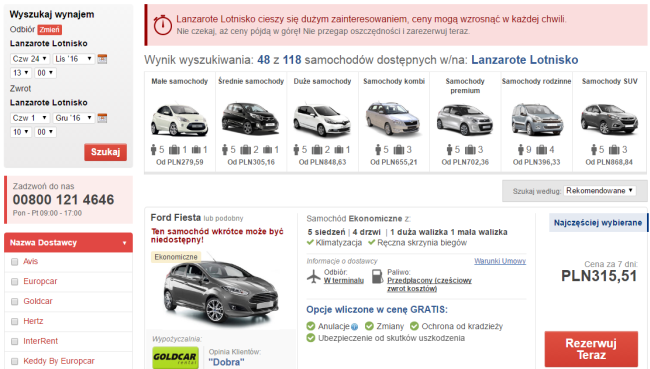Image resolution: width=650 pixels, height=369 pixels.
Task: Open the Rekomendowane sort dropdown
Action: pos(599,191)
